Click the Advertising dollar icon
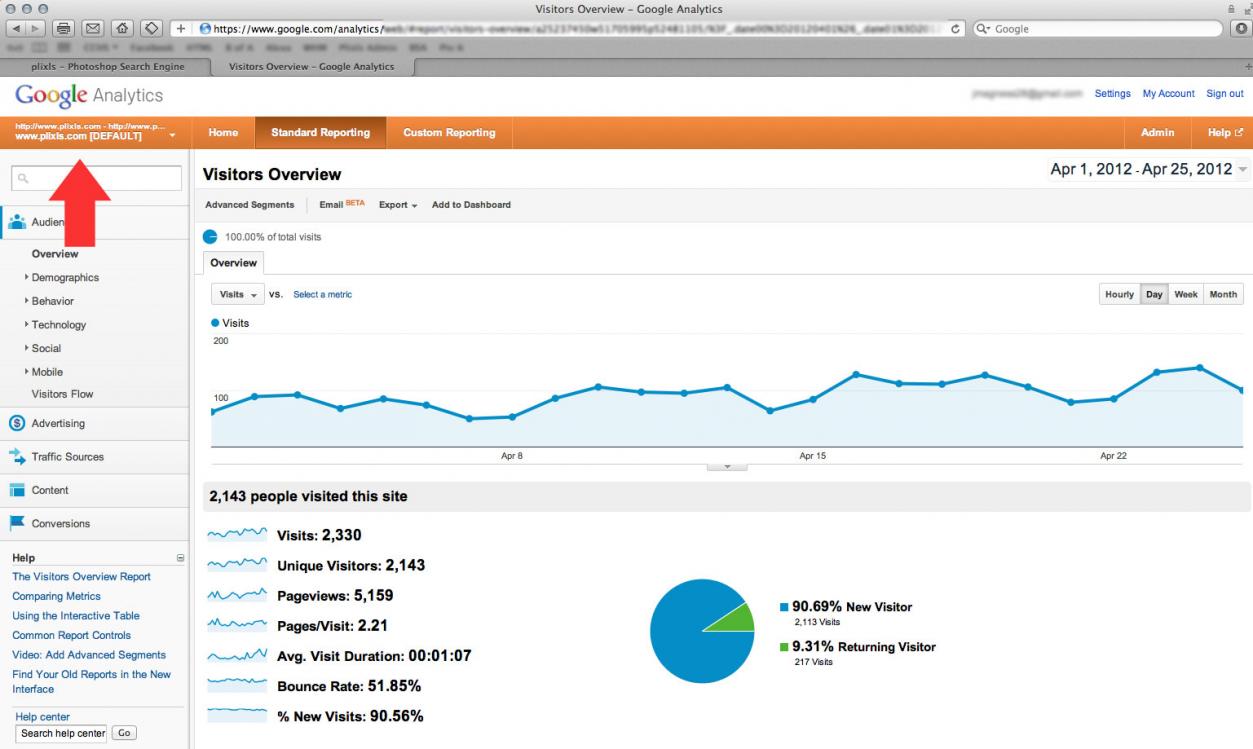Viewport: 1253px width, 749px height. (x=16, y=423)
